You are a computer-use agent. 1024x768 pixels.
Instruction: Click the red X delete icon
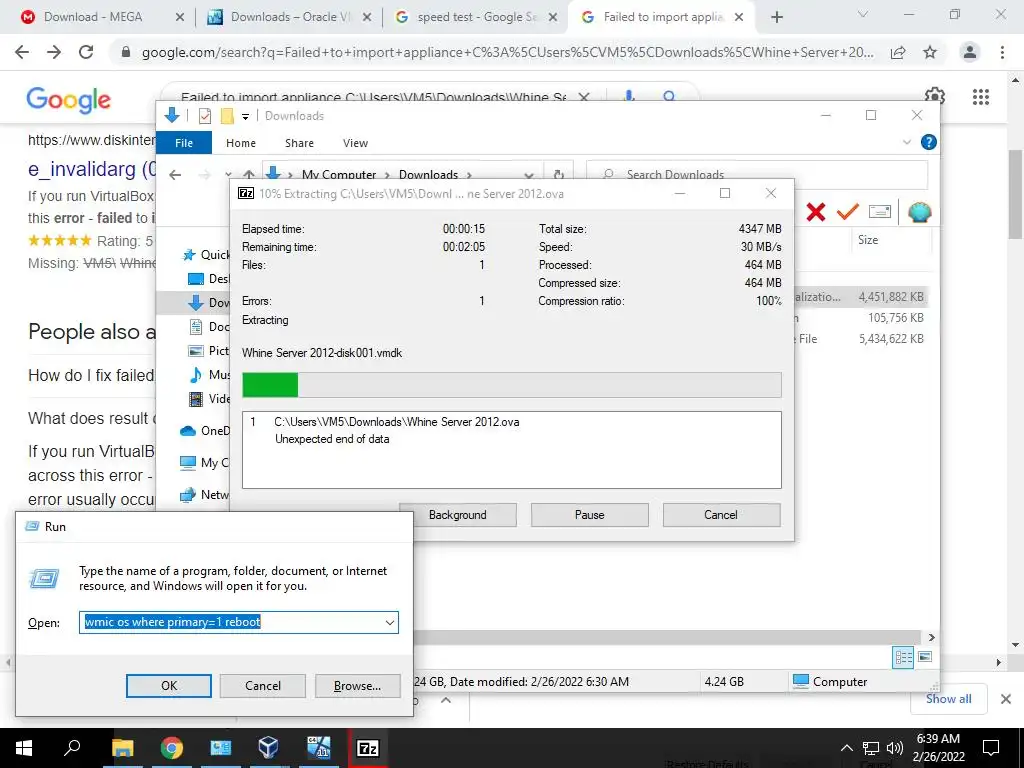tap(816, 212)
